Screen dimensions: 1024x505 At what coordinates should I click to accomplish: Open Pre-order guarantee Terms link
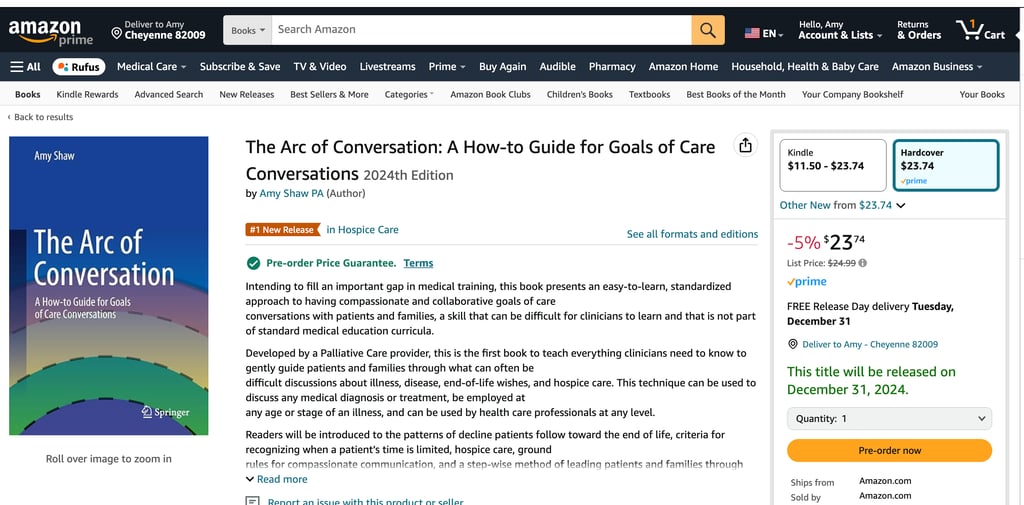pos(418,263)
